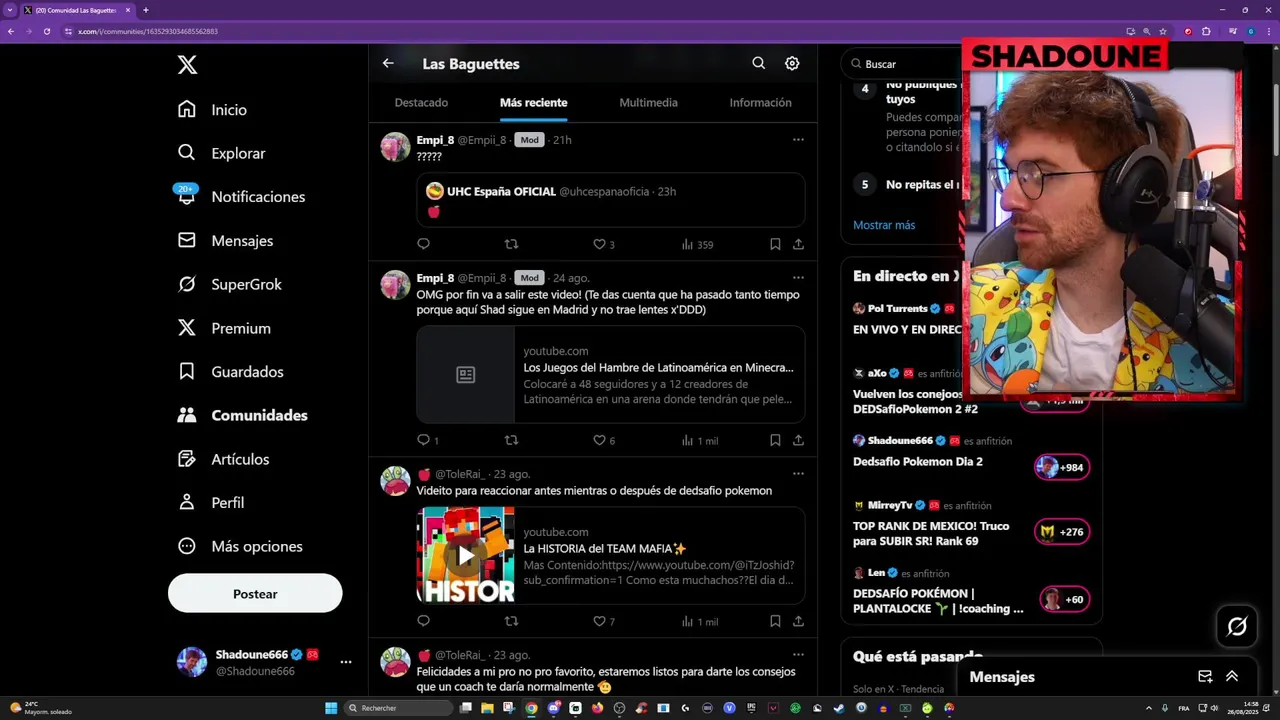The image size is (1280, 720).
Task: Open MirreyTv TOP RANK DE MEXICO stream
Action: pos(931,534)
